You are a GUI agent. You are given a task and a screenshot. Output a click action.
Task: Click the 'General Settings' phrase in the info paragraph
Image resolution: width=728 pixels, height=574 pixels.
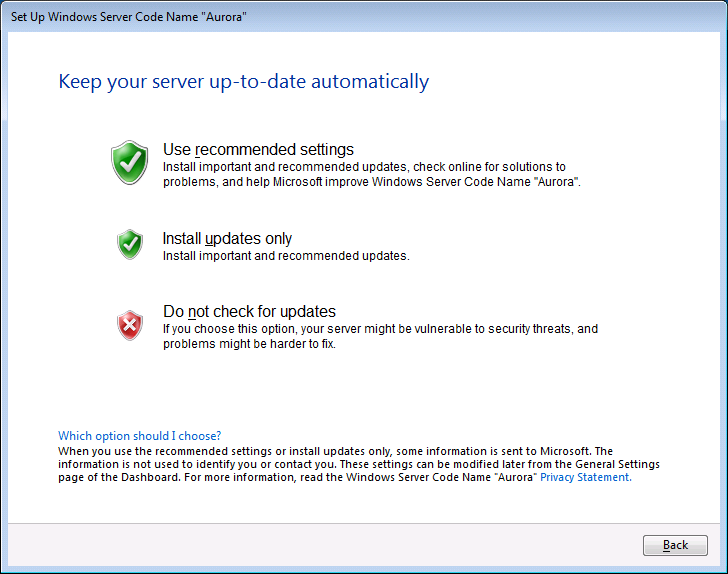pos(620,465)
